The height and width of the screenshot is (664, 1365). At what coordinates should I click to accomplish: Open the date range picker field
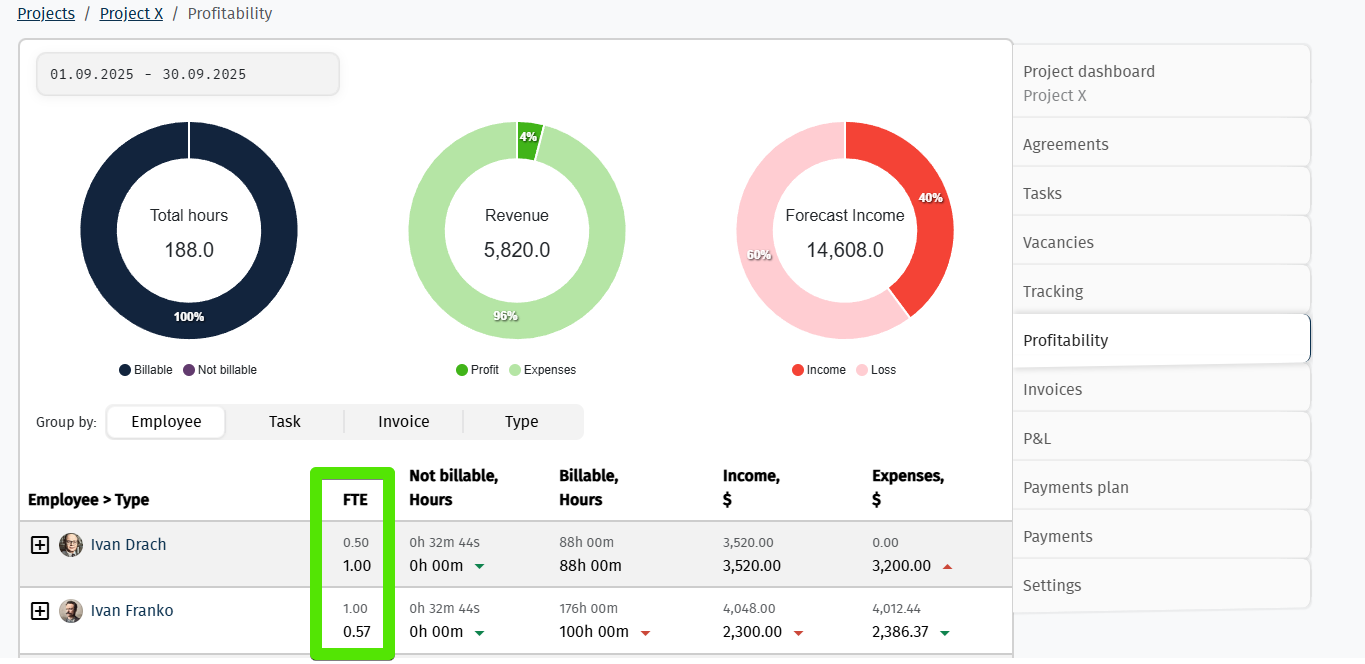pyautogui.click(x=188, y=75)
